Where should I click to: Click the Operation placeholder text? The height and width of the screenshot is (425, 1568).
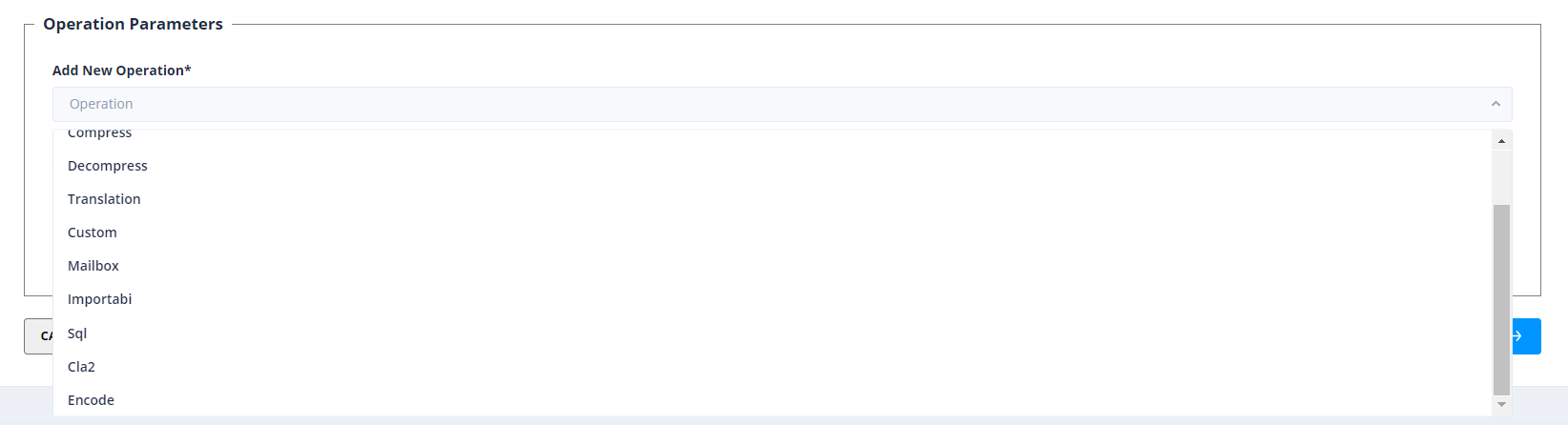tap(101, 104)
